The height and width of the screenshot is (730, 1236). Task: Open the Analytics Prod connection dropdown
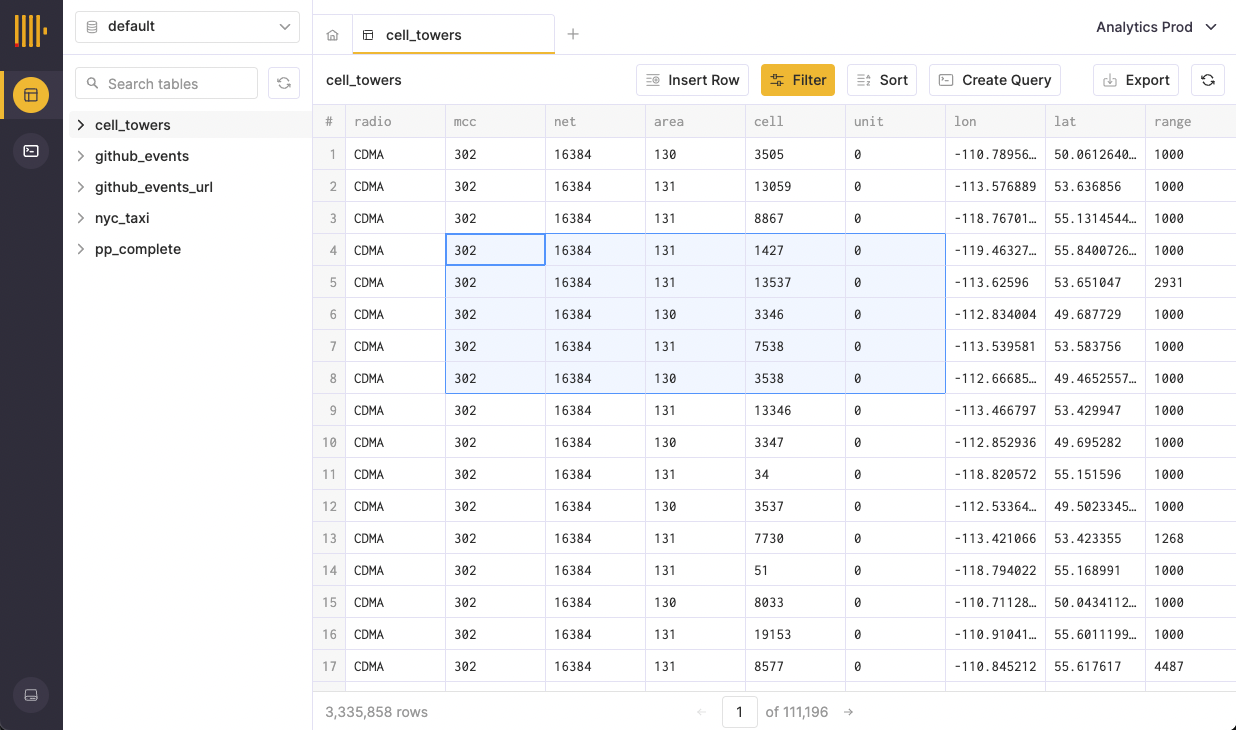coord(1156,27)
